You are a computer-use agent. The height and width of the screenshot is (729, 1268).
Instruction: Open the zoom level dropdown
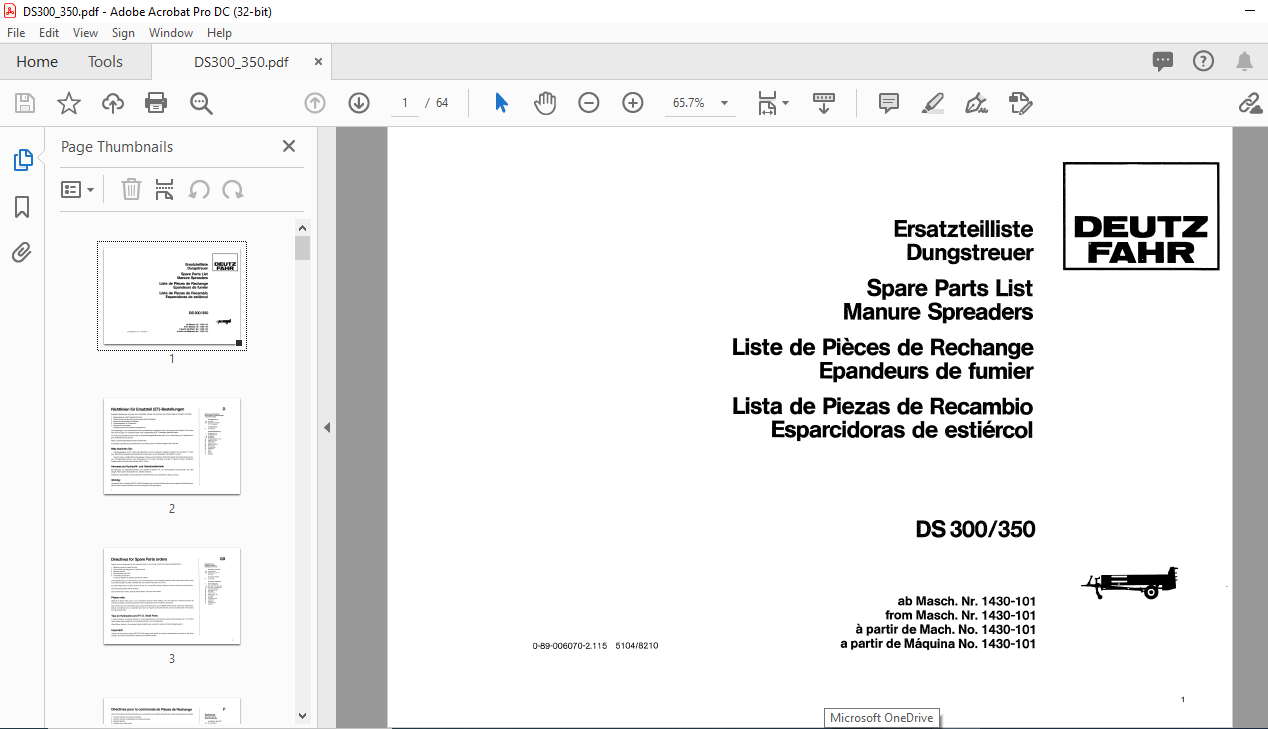pos(724,103)
